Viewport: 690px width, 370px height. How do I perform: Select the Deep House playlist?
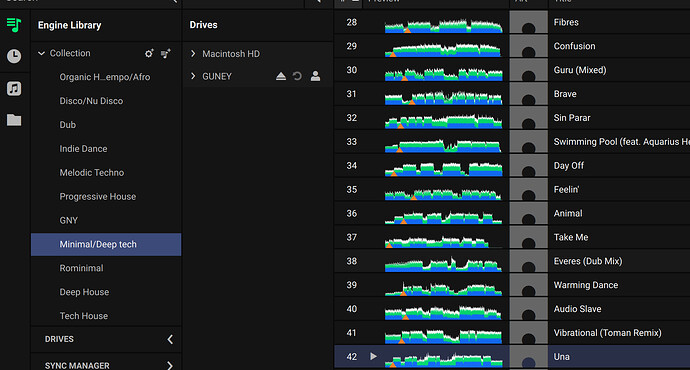click(84, 292)
